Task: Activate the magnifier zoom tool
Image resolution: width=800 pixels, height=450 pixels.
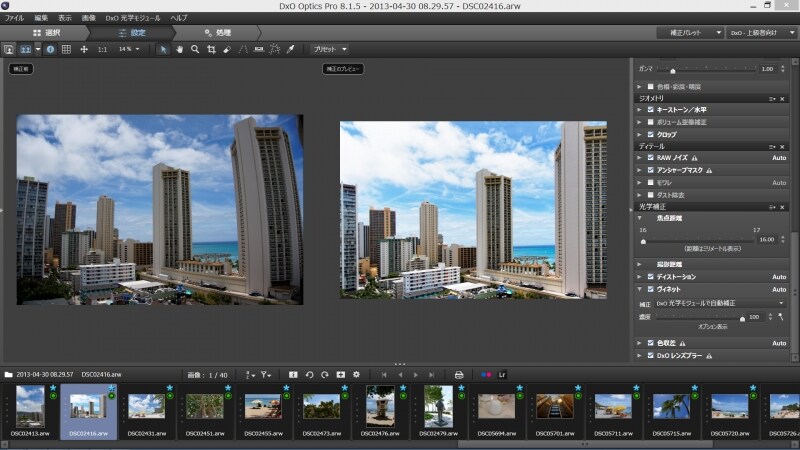Action: pos(195,49)
